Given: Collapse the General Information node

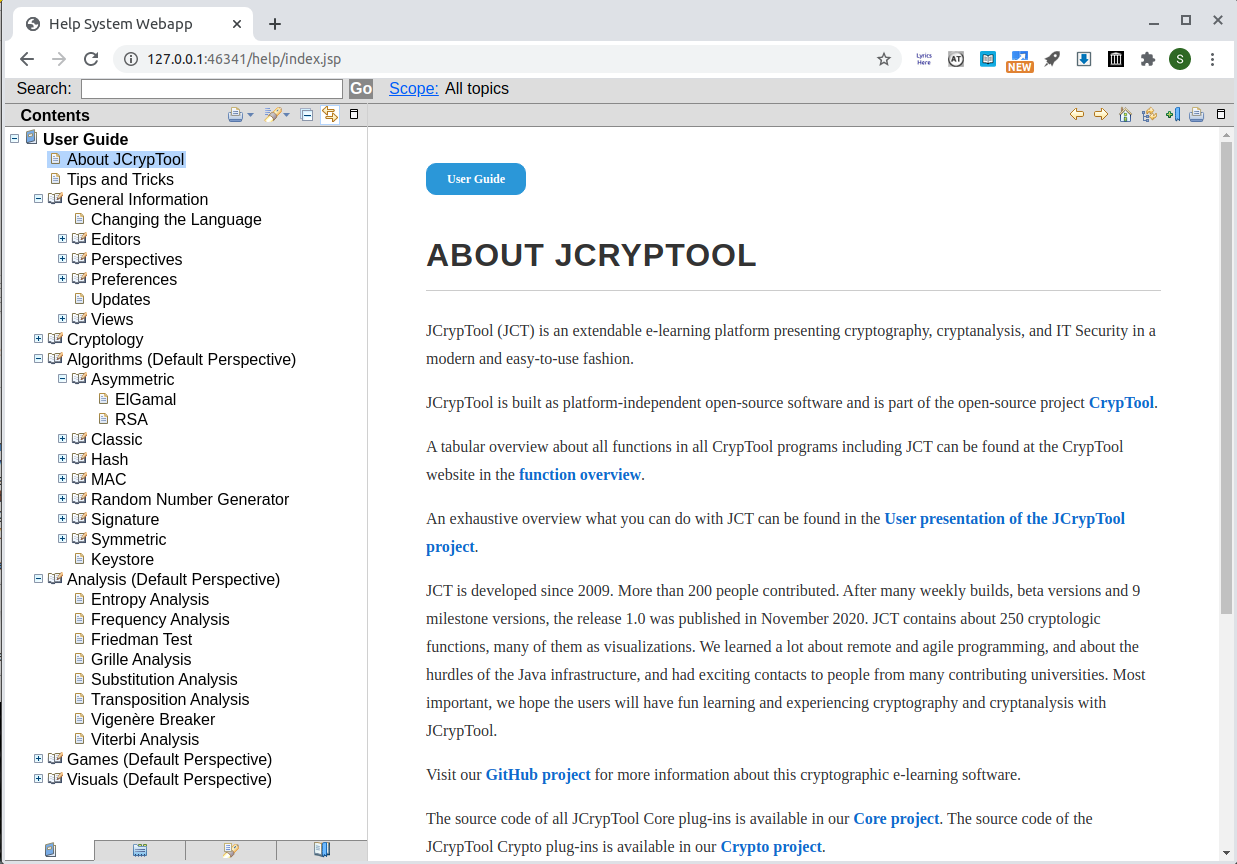Looking at the screenshot, I should tap(39, 198).
